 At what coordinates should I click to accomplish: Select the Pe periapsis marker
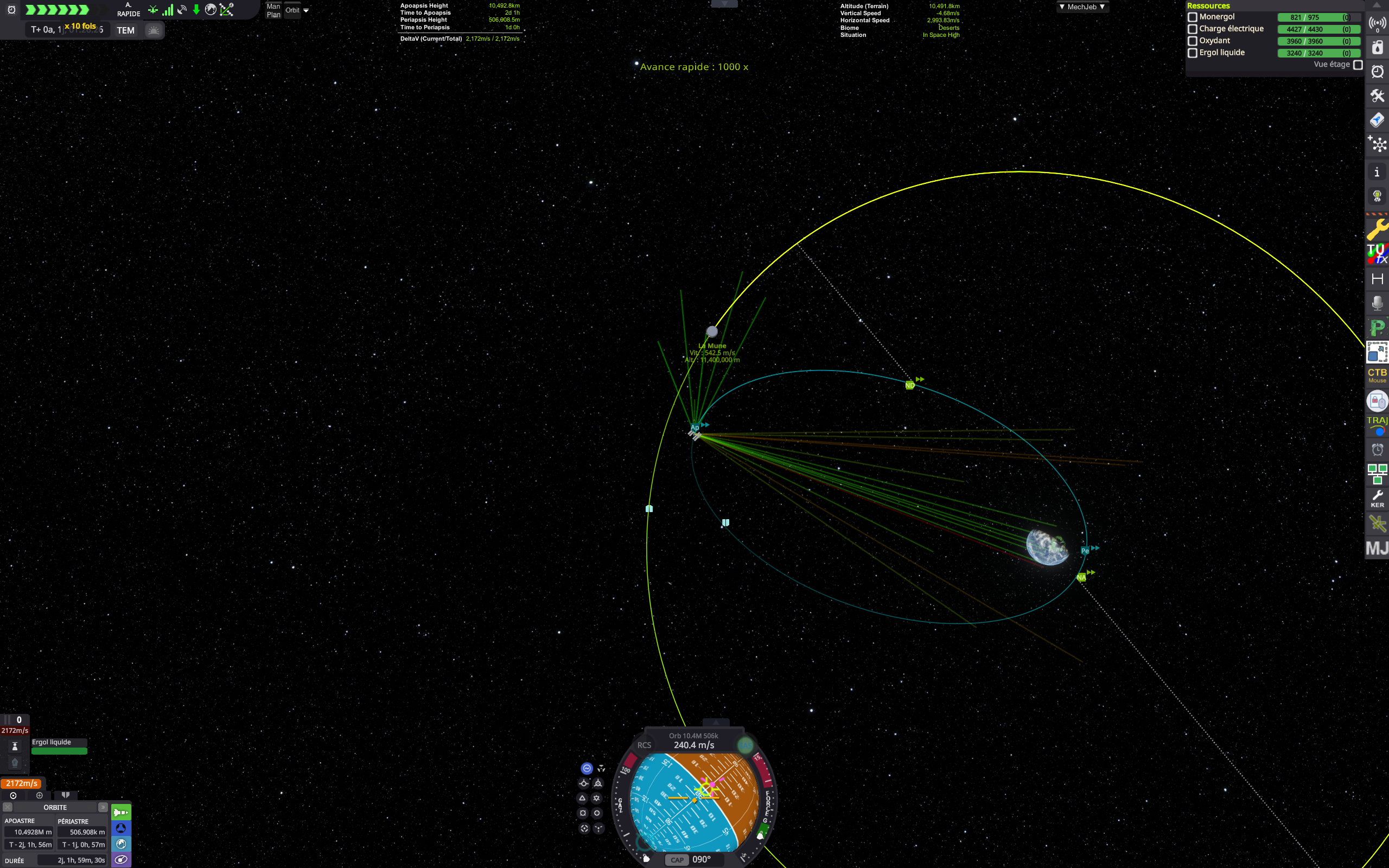(1085, 551)
